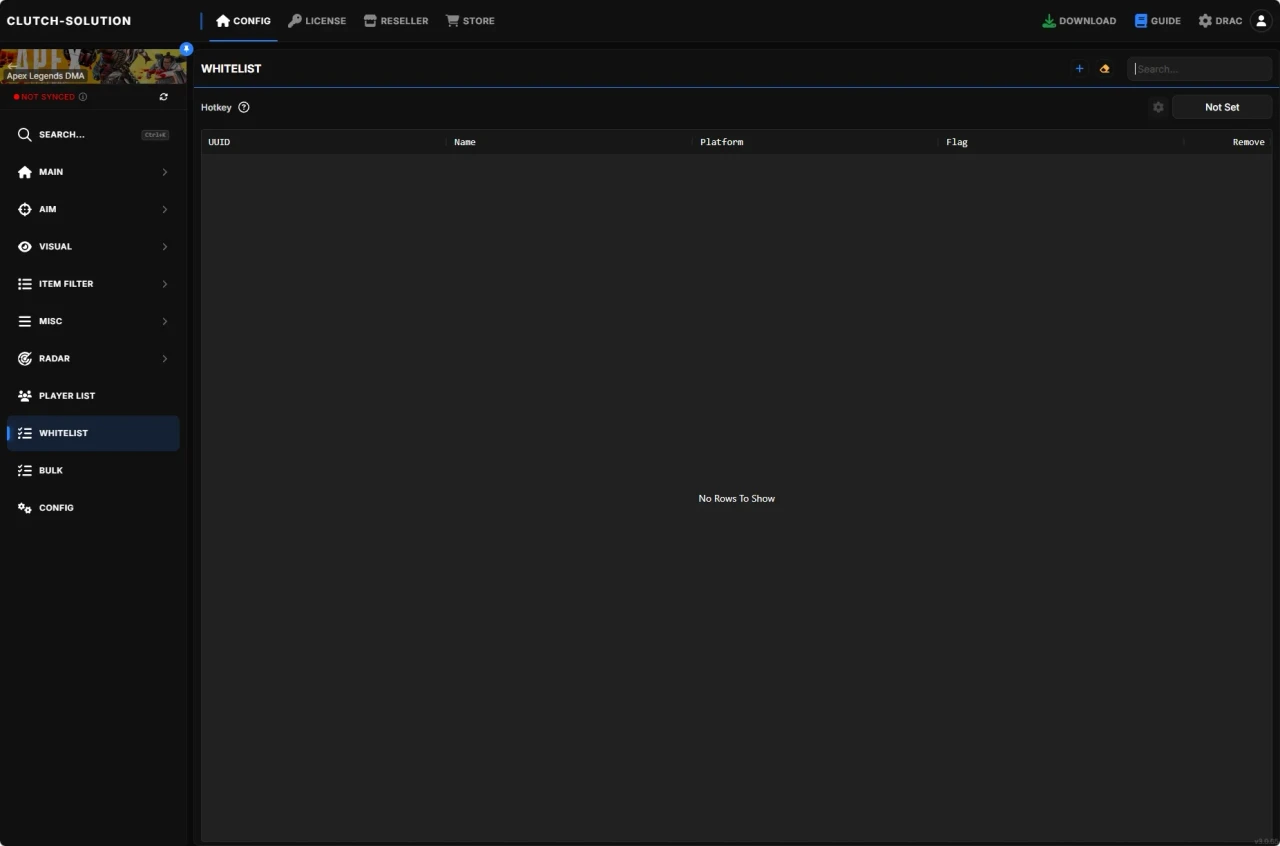Viewport: 1280px width, 846px height.
Task: Expand the ITEM FILTER sidebar section
Action: (92, 284)
